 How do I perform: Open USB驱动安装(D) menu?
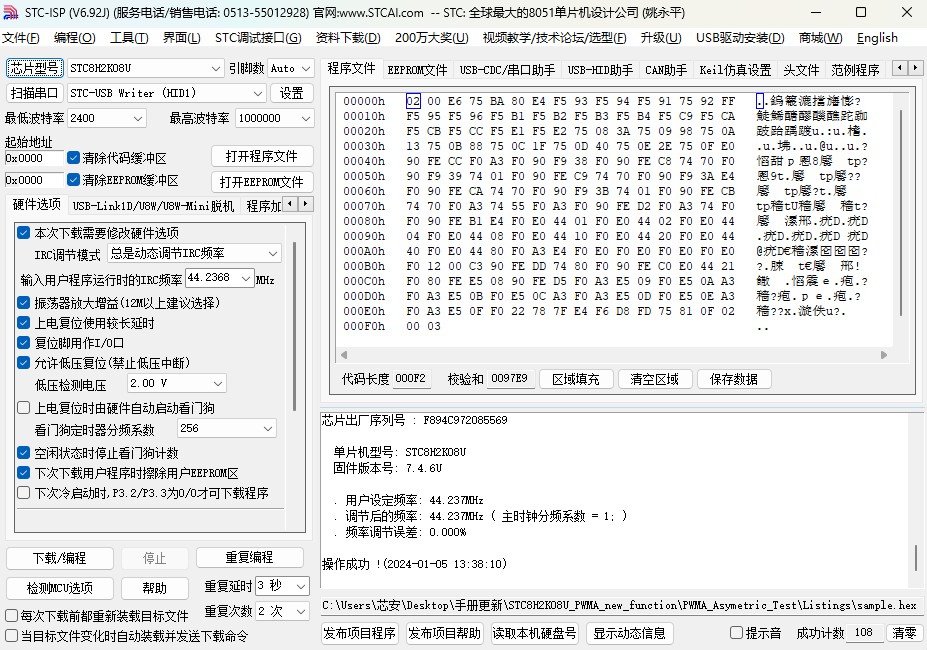point(740,38)
